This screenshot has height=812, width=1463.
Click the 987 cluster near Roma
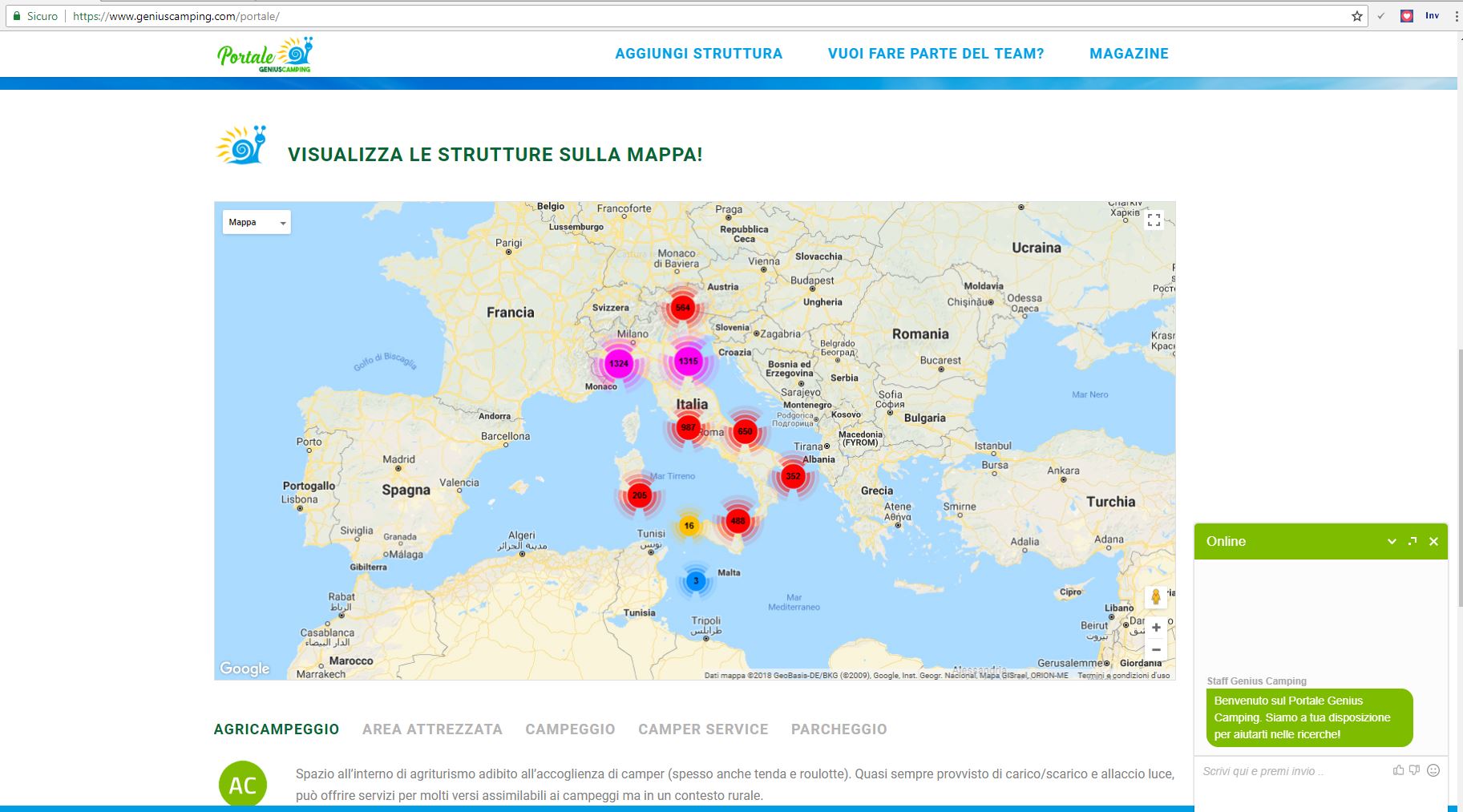(x=688, y=428)
